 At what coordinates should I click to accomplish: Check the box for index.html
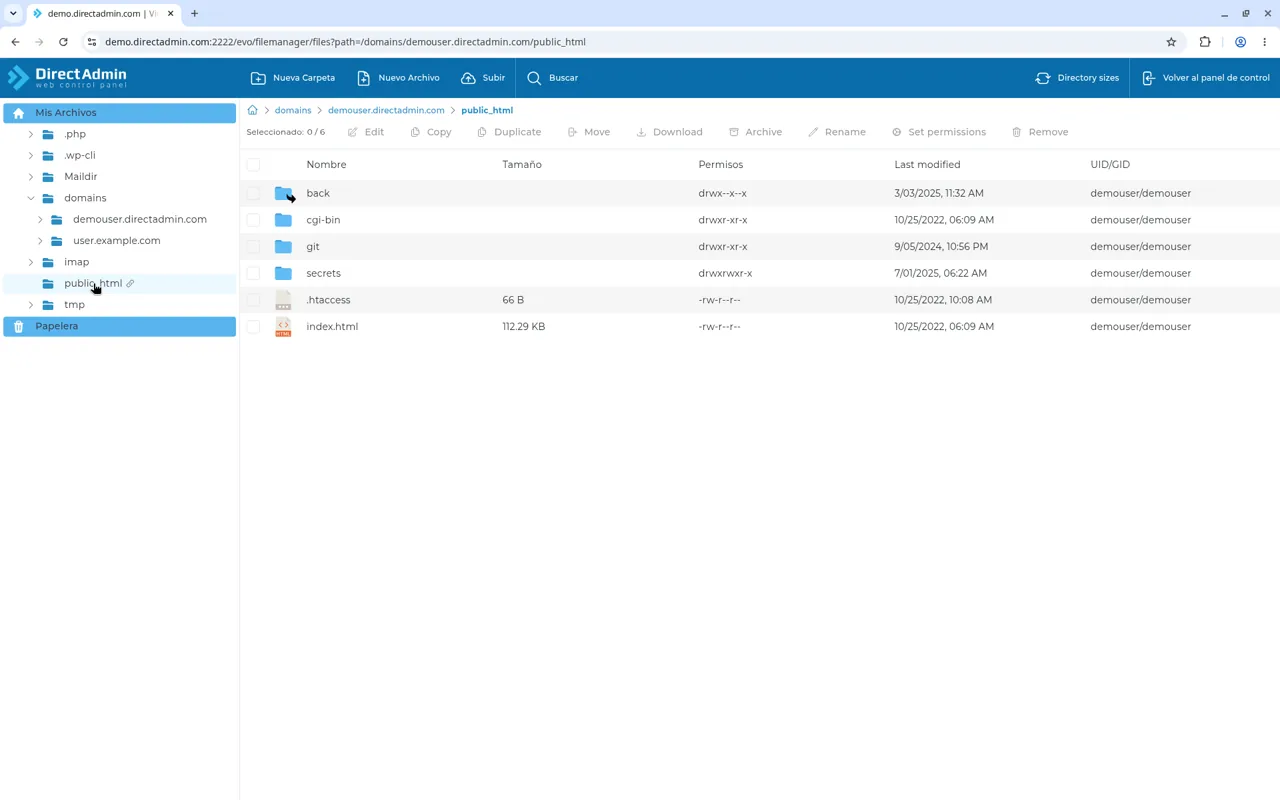coord(253,326)
